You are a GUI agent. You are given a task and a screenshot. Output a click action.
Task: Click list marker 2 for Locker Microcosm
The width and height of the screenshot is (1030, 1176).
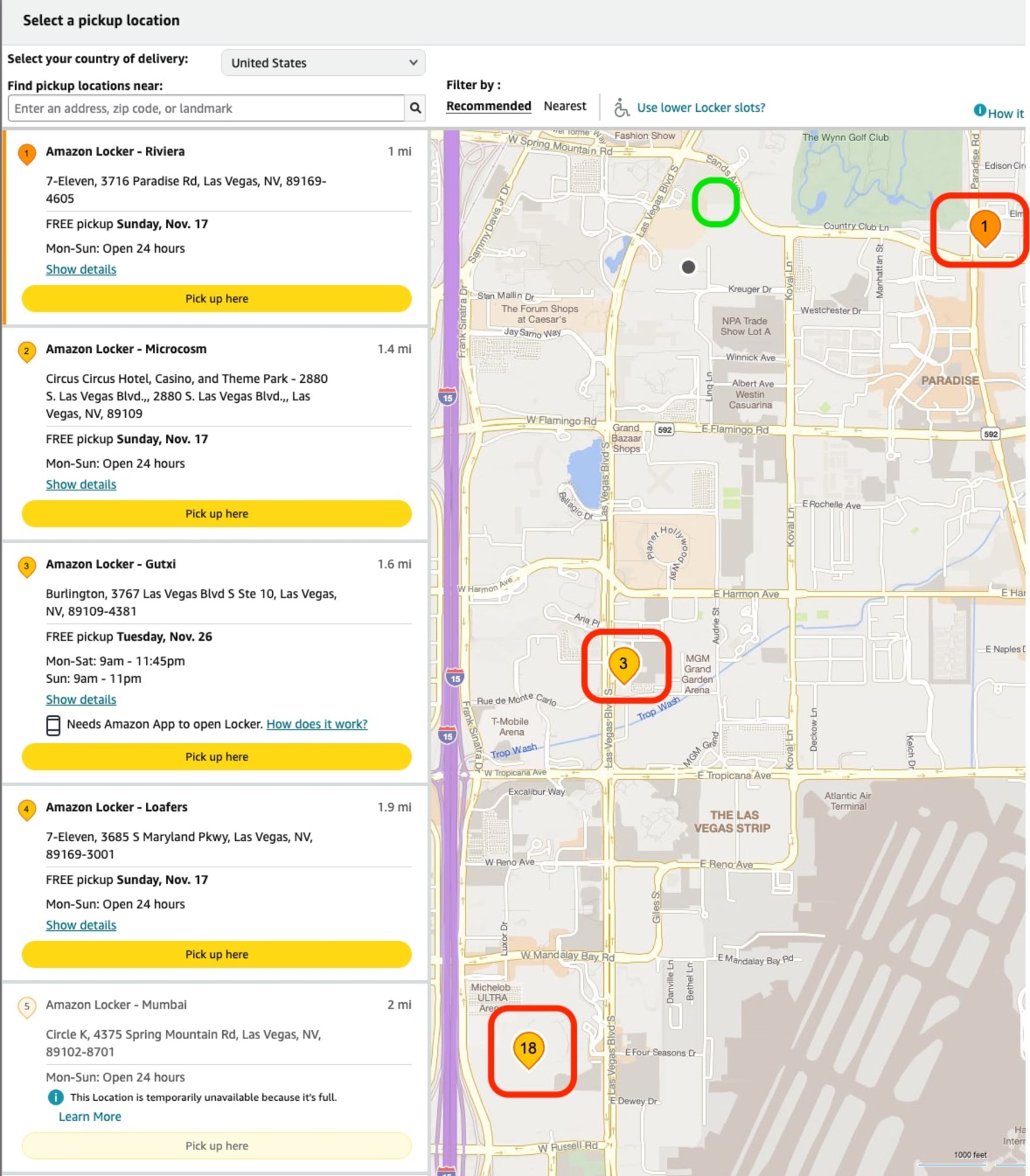pos(26,352)
